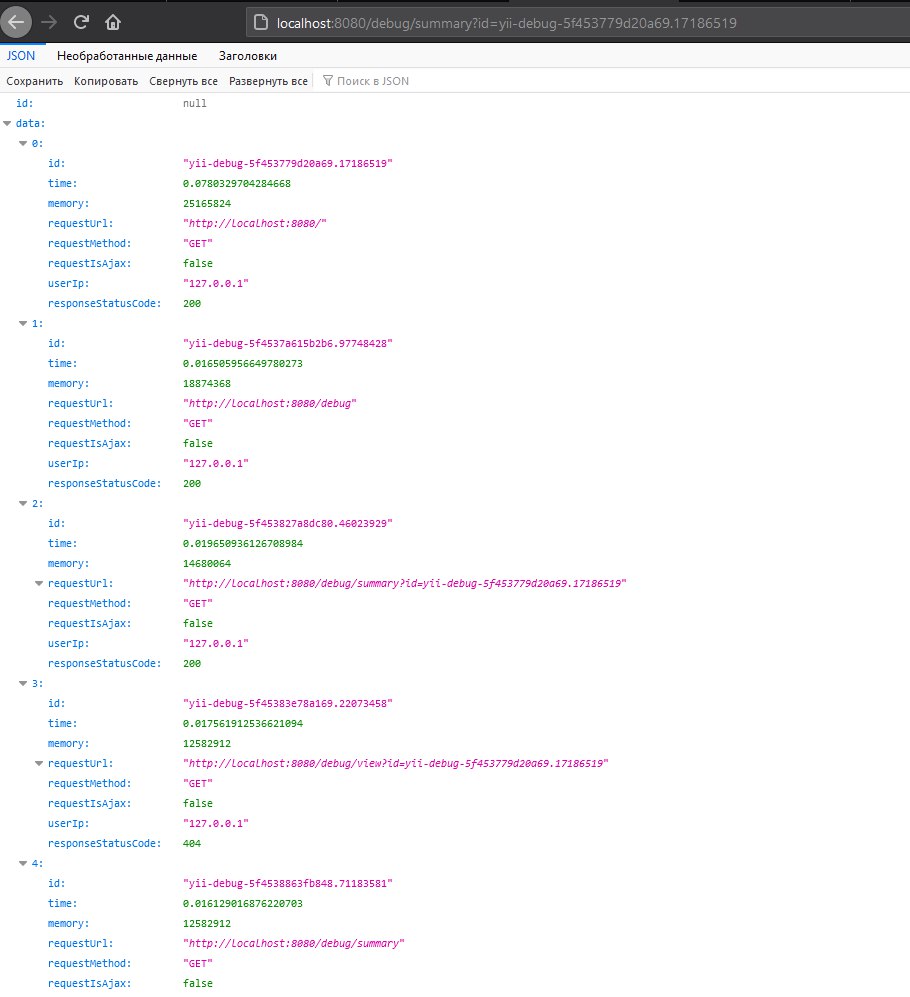This screenshot has width=910, height=997.
Task: Select the debug/view?id= requestUrl value in item 3
Action: (396, 764)
